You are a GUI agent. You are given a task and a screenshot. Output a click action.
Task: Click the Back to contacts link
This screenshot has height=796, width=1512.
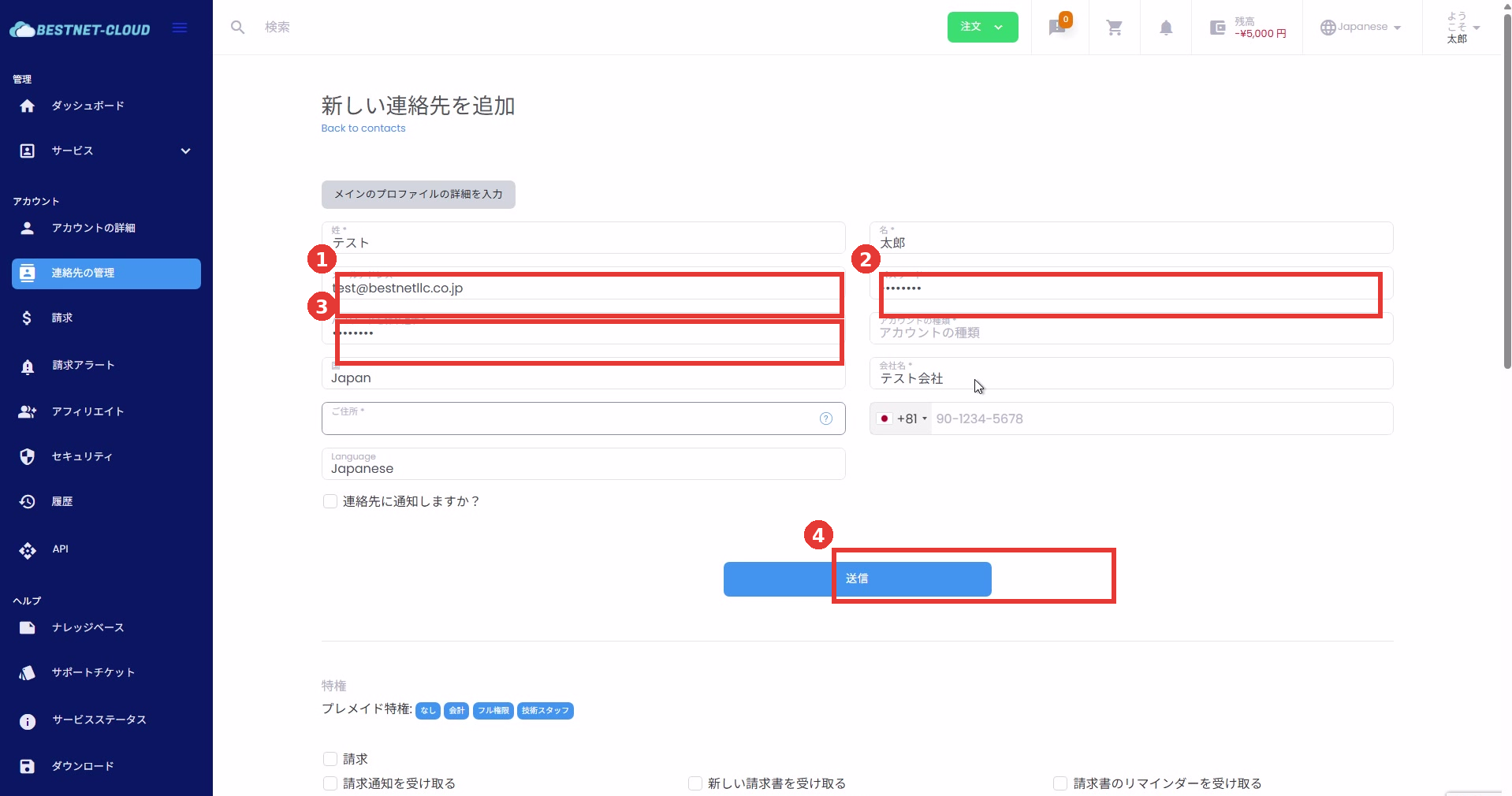pyautogui.click(x=363, y=128)
